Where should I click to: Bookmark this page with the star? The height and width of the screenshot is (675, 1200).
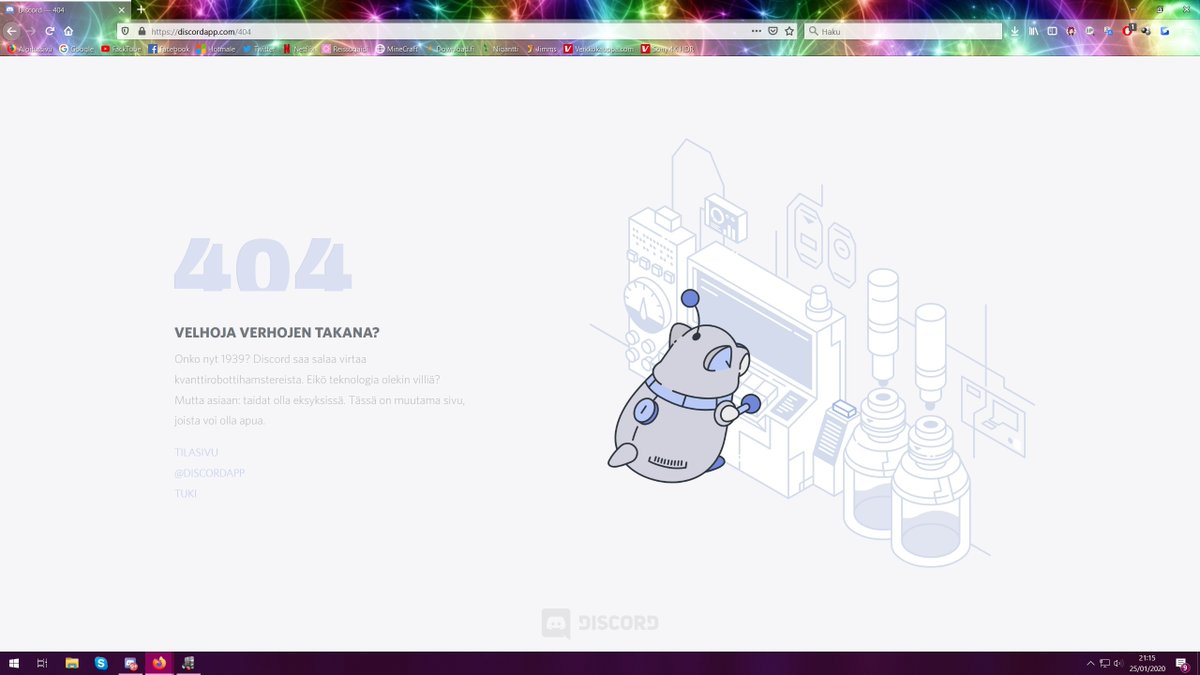click(789, 31)
